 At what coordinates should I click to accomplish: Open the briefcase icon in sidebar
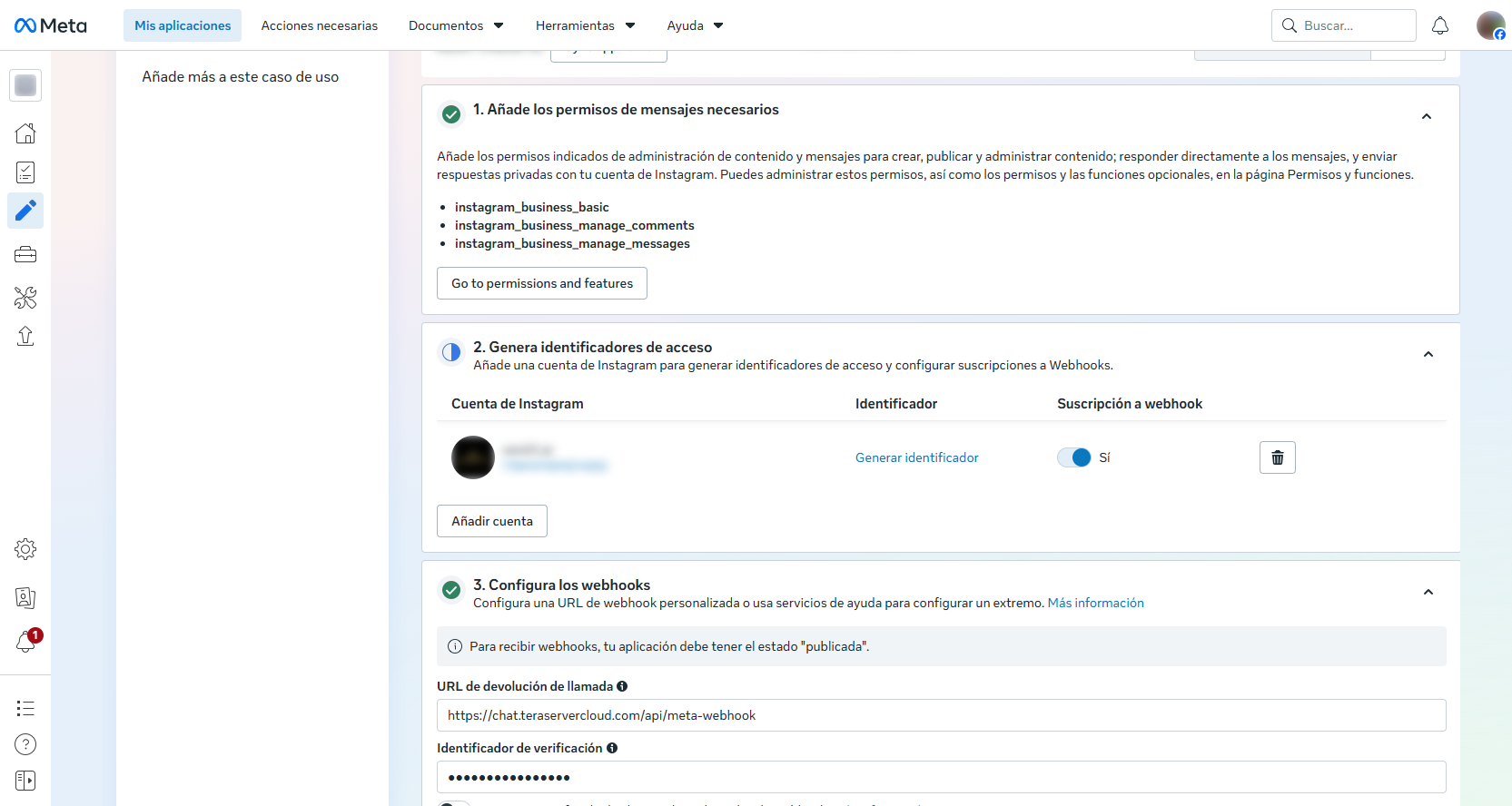[25, 255]
